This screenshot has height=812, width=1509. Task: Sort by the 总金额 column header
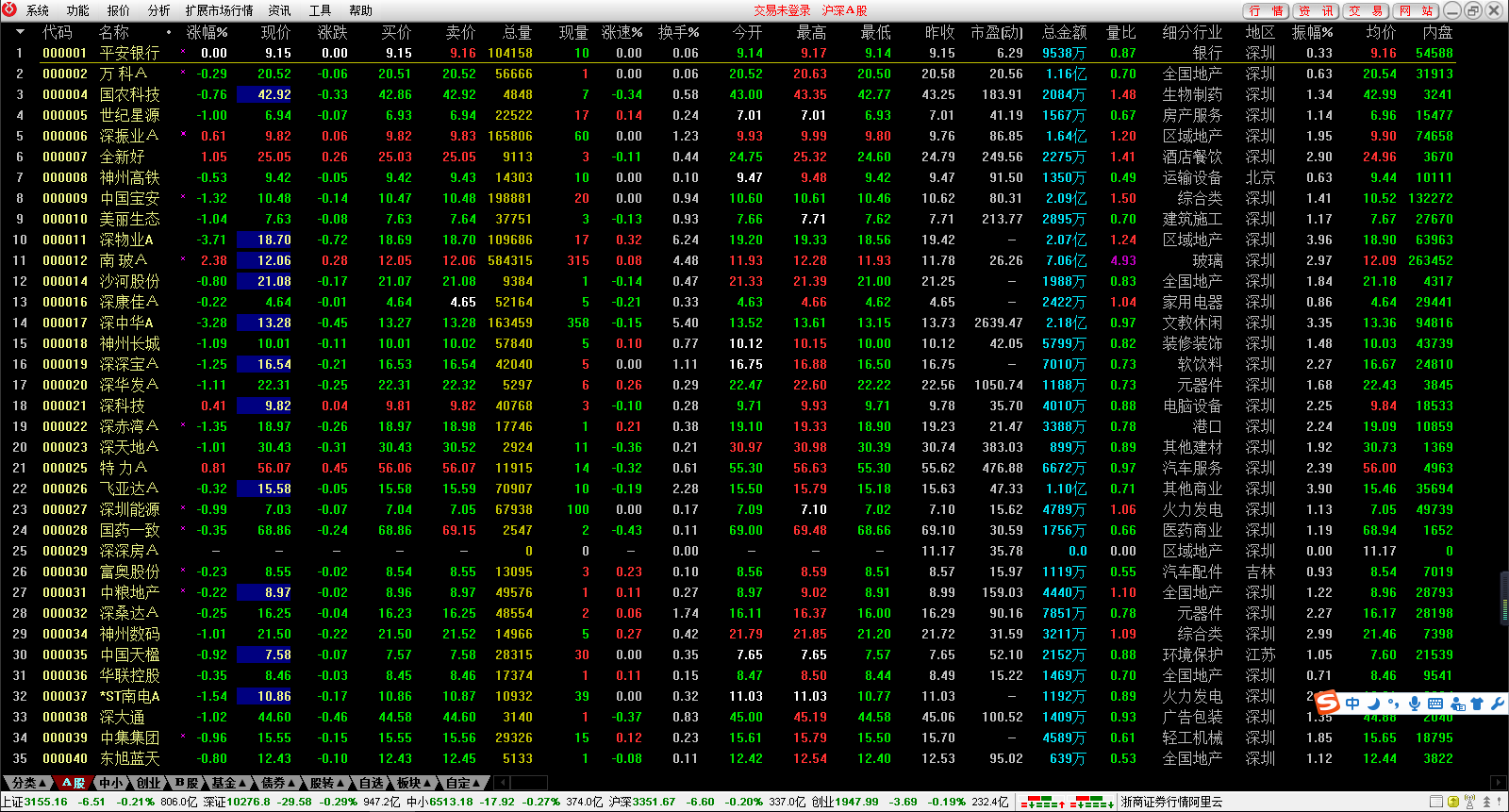tap(1064, 32)
